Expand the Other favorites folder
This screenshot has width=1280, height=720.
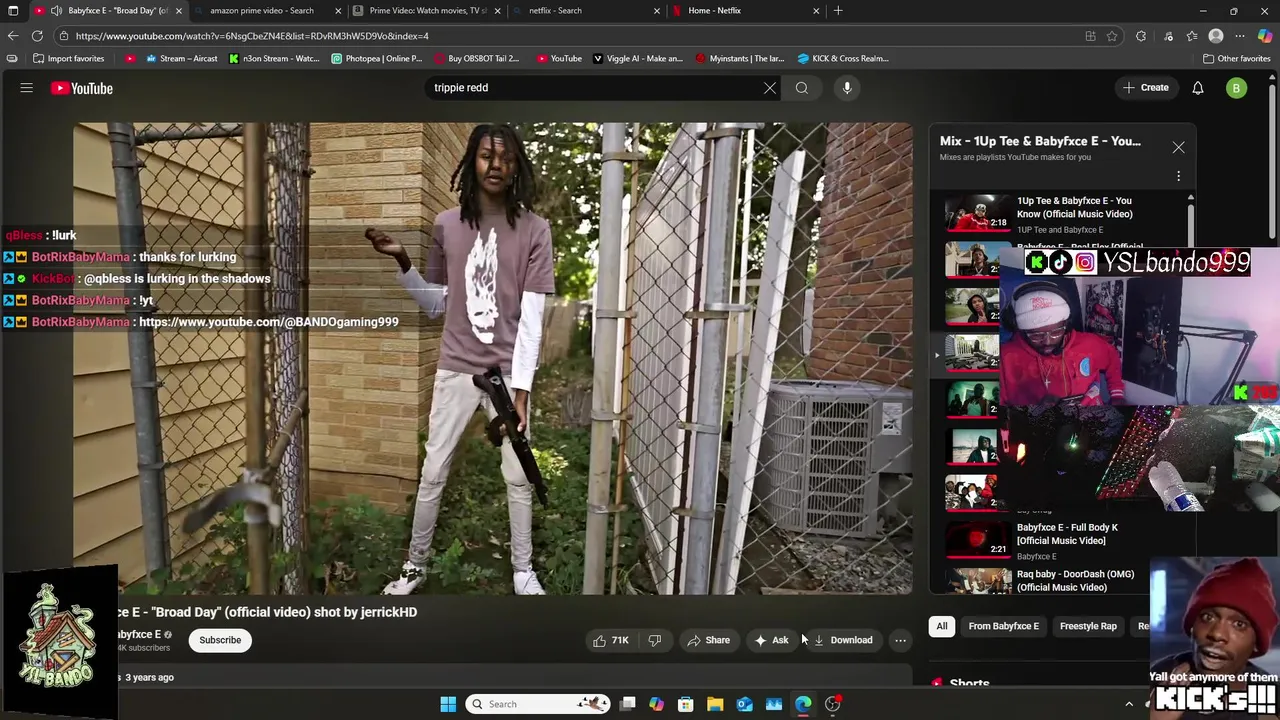[1236, 59]
